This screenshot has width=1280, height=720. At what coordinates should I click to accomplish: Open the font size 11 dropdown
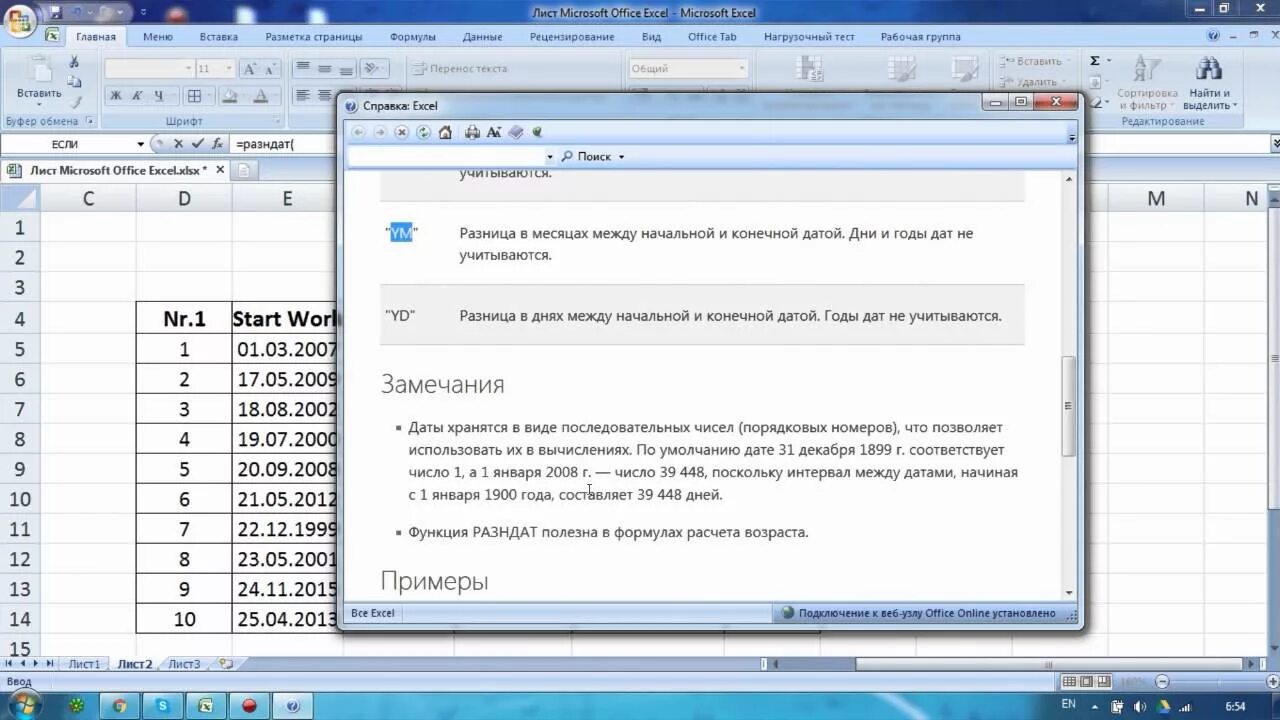(x=229, y=68)
